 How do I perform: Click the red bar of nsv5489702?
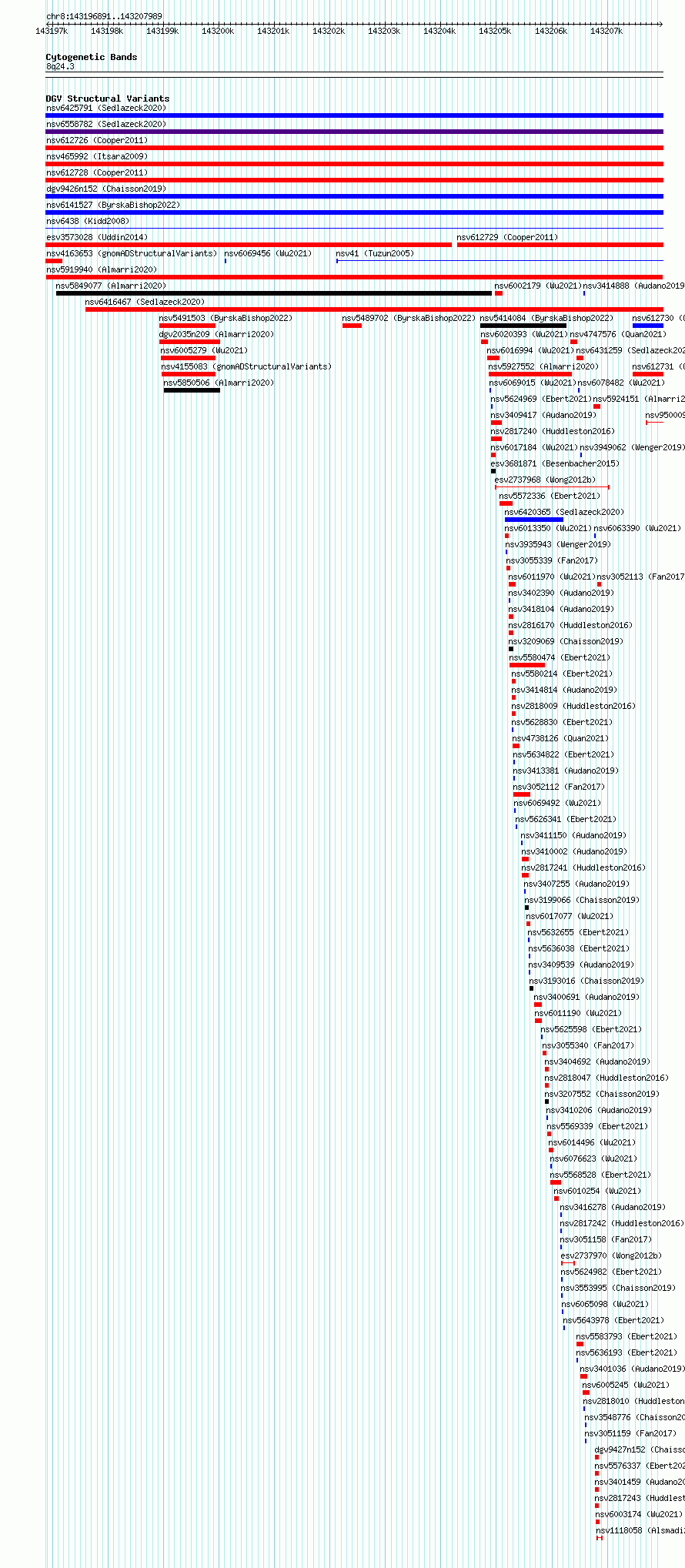point(352,326)
